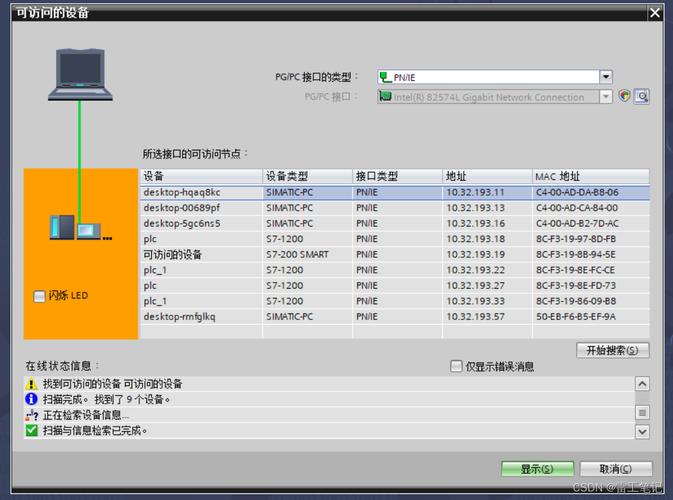Click status scrollbar up arrow

(x=642, y=384)
